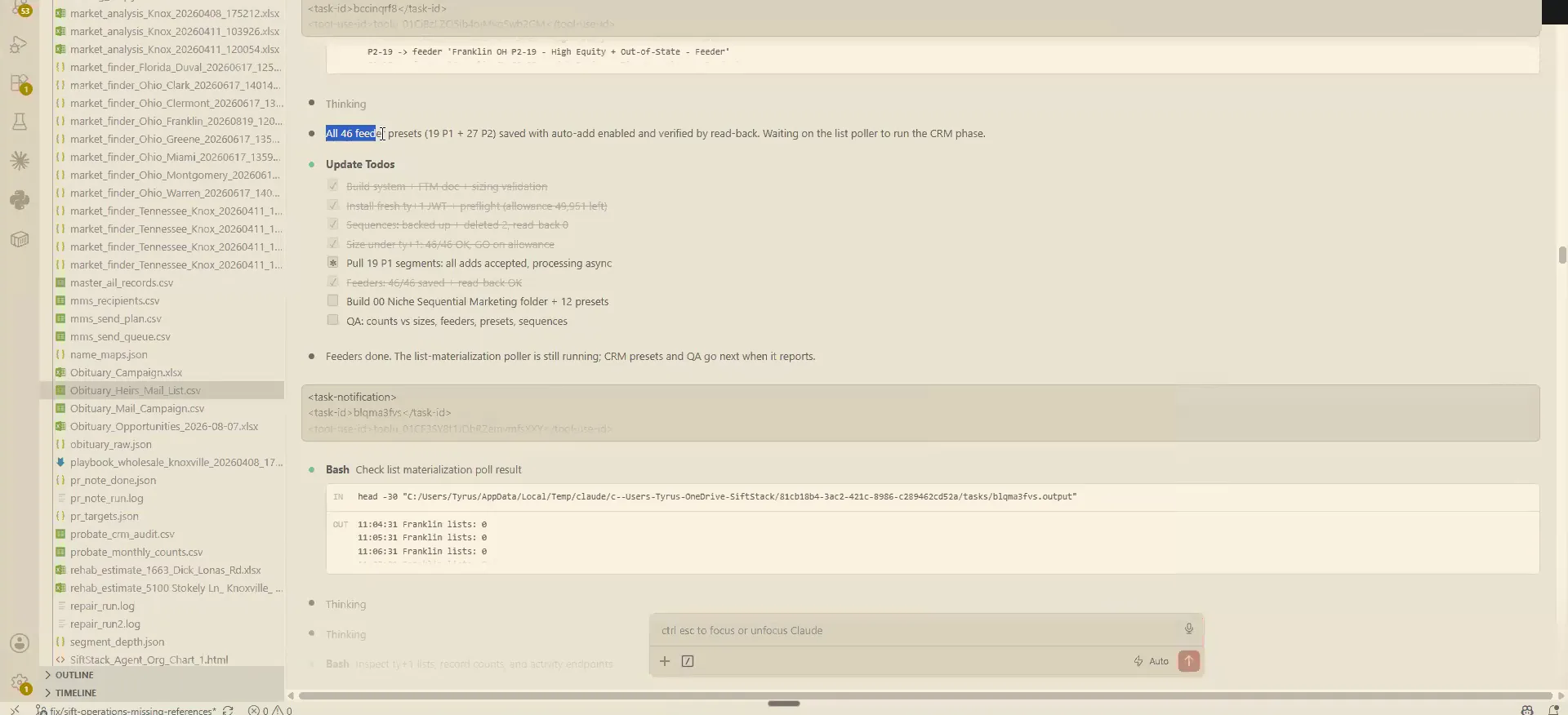1568x715 pixels.
Task: Expand the Update Todos block
Action: pos(360,164)
